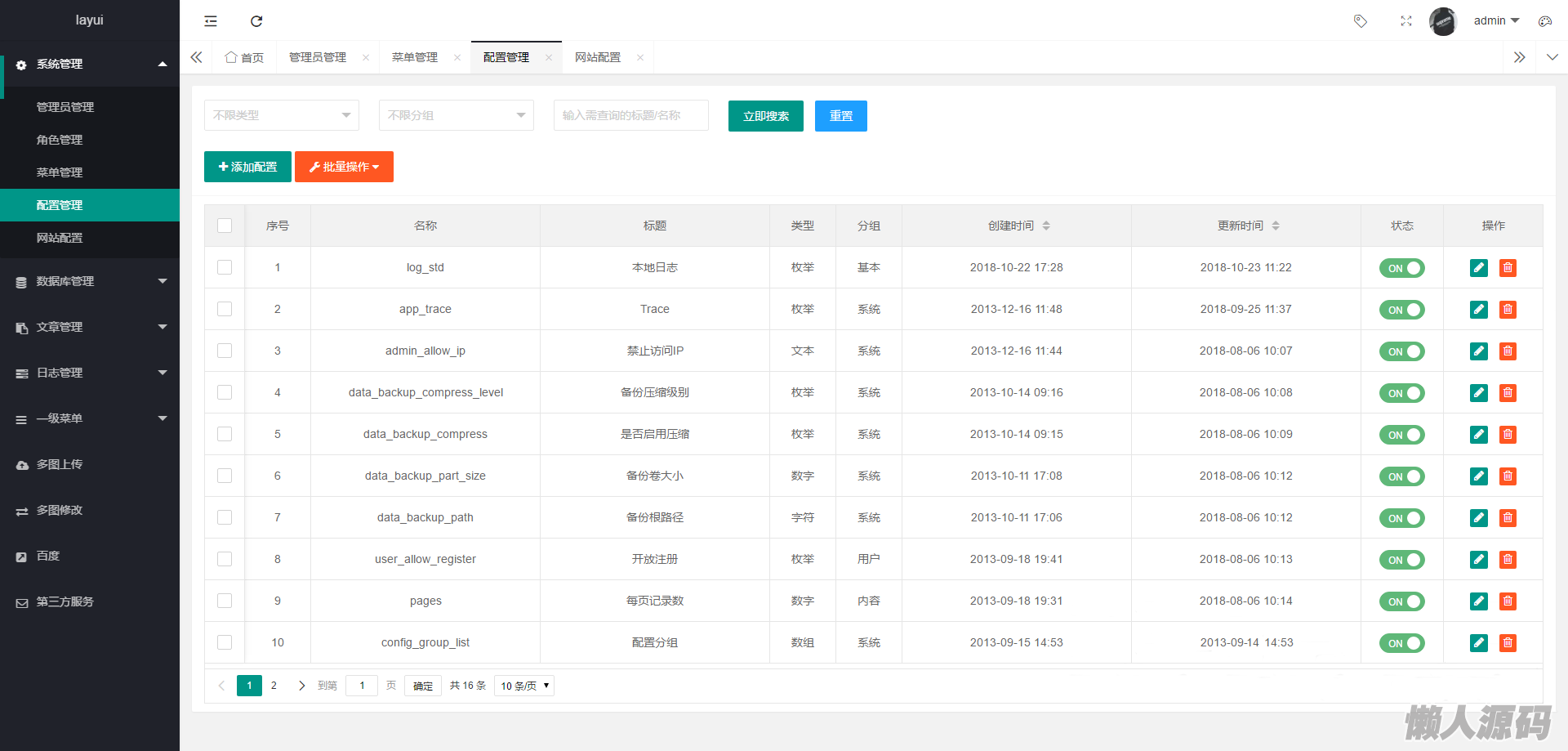Expand the 数据库管理 sidebar menu
The image size is (1568, 751).
click(90, 281)
